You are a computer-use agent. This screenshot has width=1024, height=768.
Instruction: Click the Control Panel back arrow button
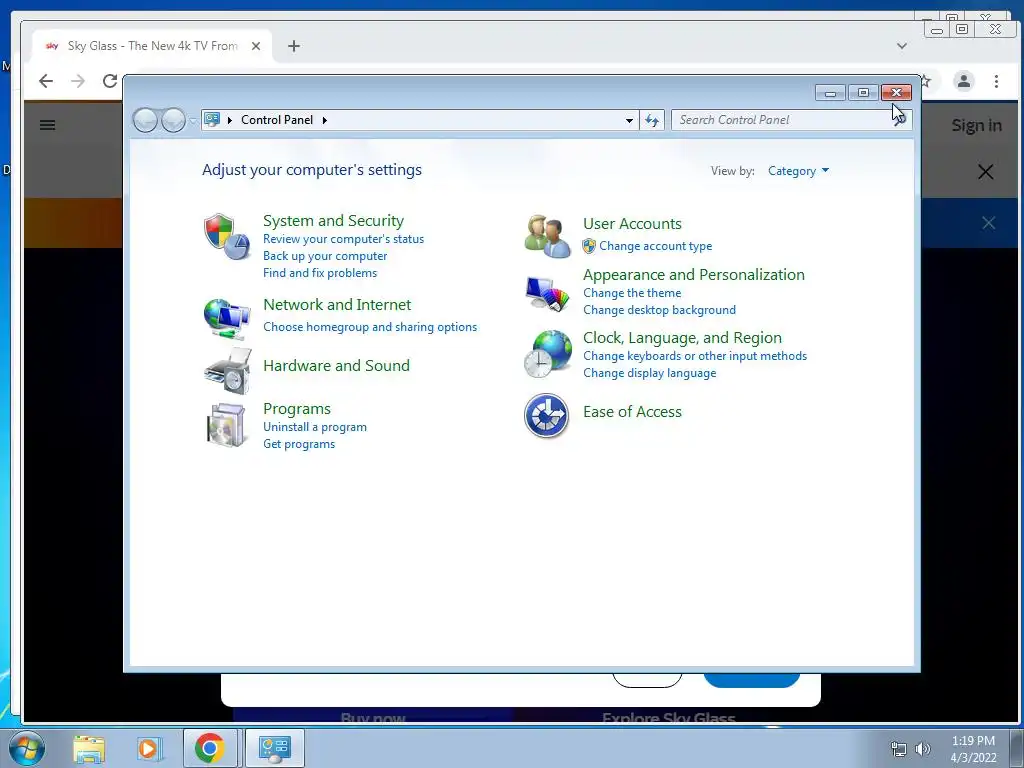pos(145,120)
